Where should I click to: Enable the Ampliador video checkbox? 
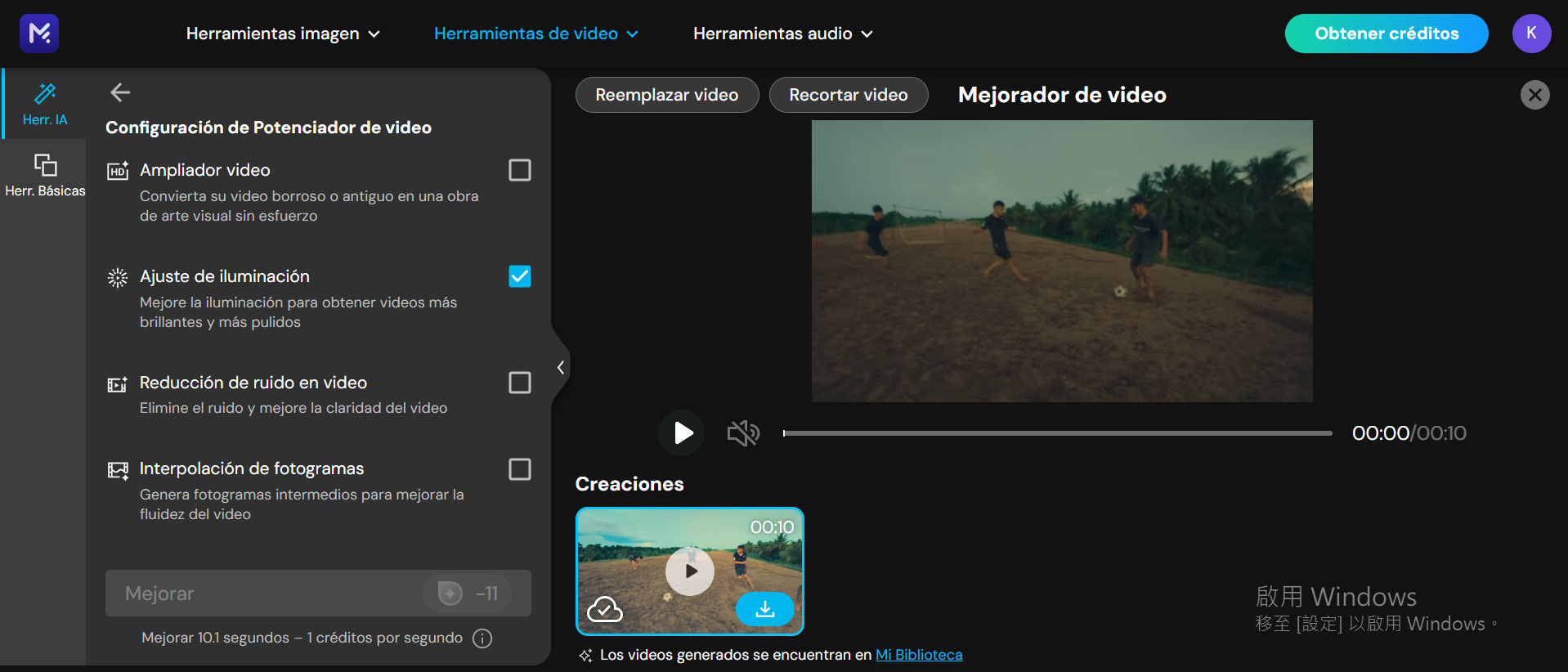tap(520, 170)
